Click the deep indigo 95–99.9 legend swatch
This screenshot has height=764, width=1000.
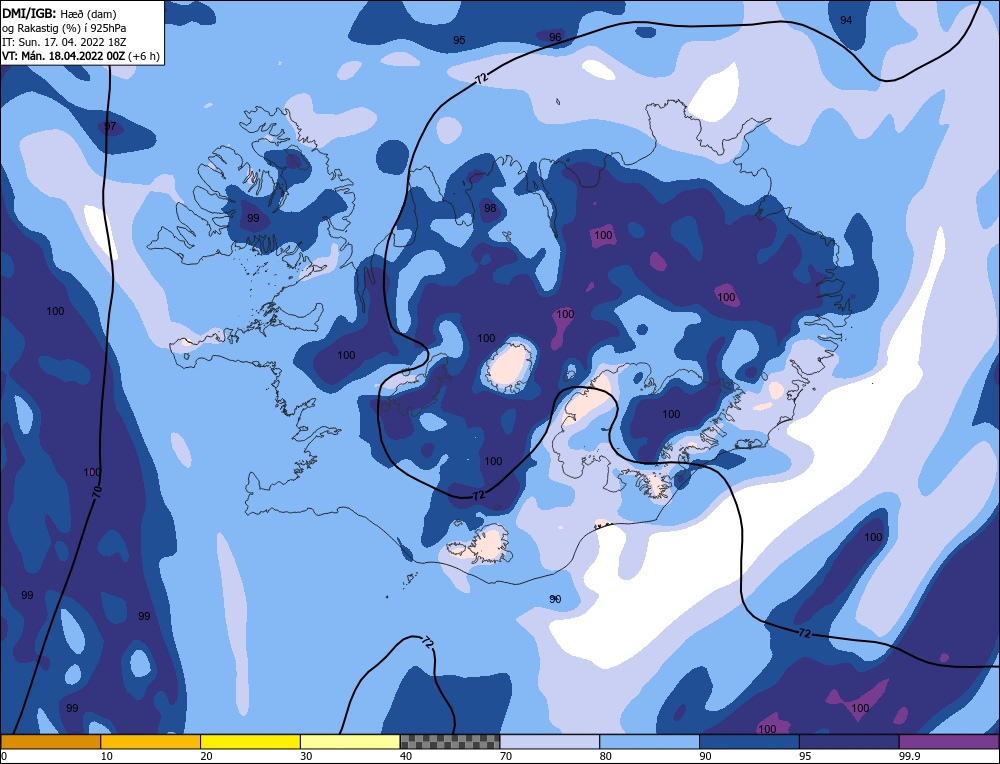point(849,742)
